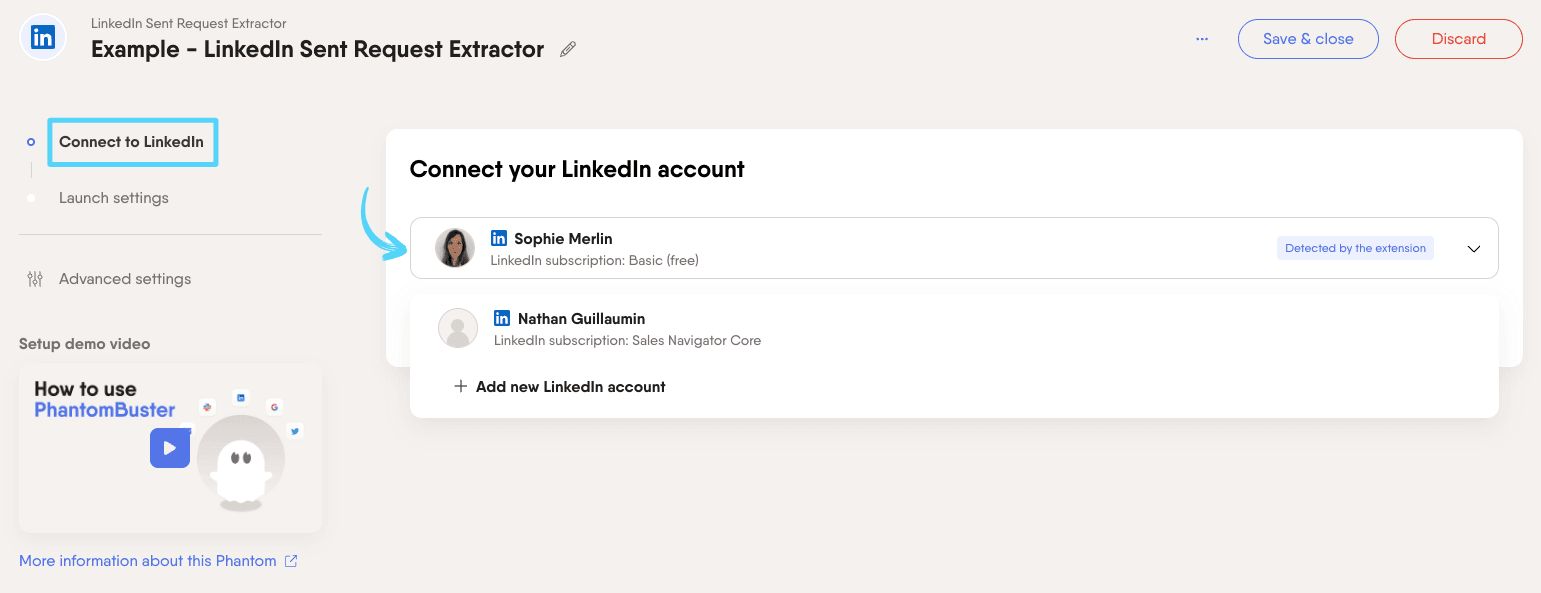Collapse the account dropdown with the chevron
Viewport: 1541px width, 593px height.
pos(1473,249)
